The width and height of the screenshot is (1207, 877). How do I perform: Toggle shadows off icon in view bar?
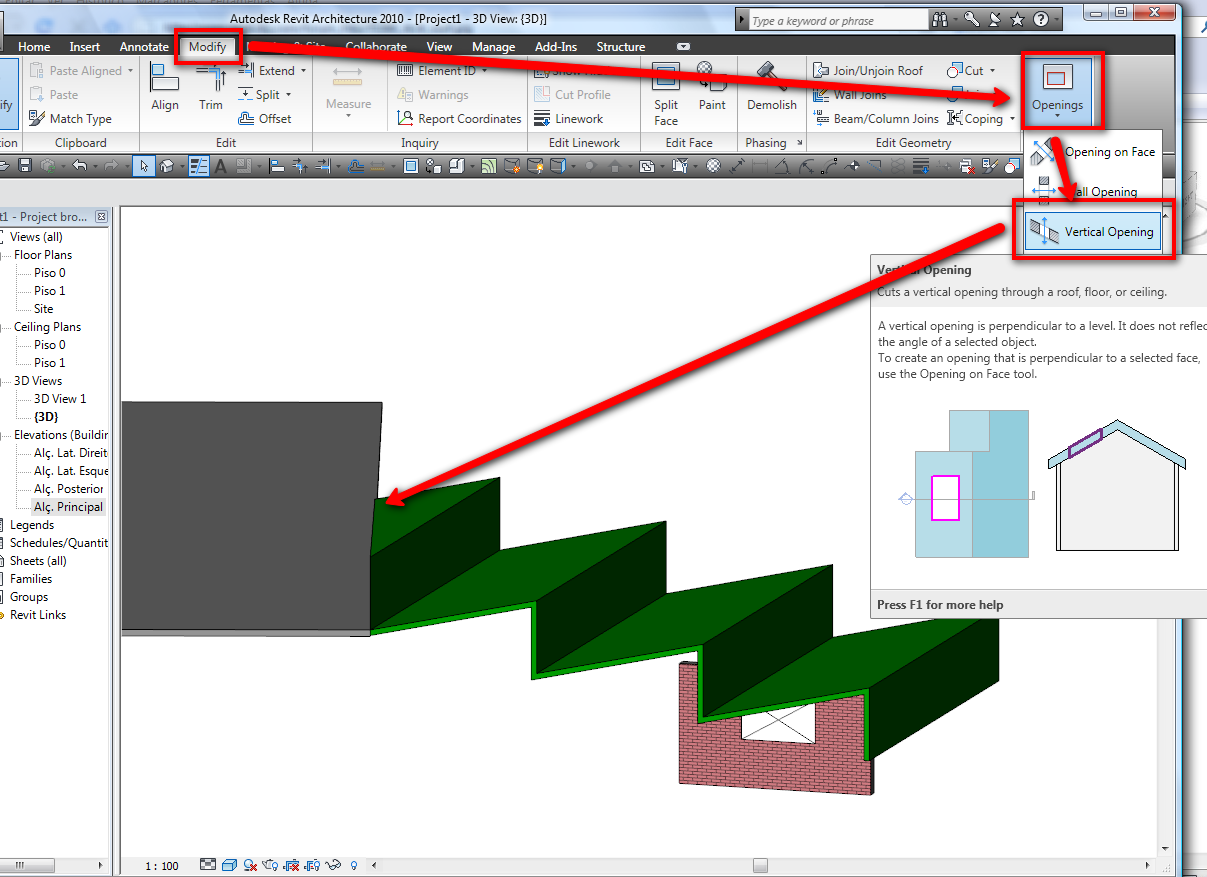pos(251,865)
